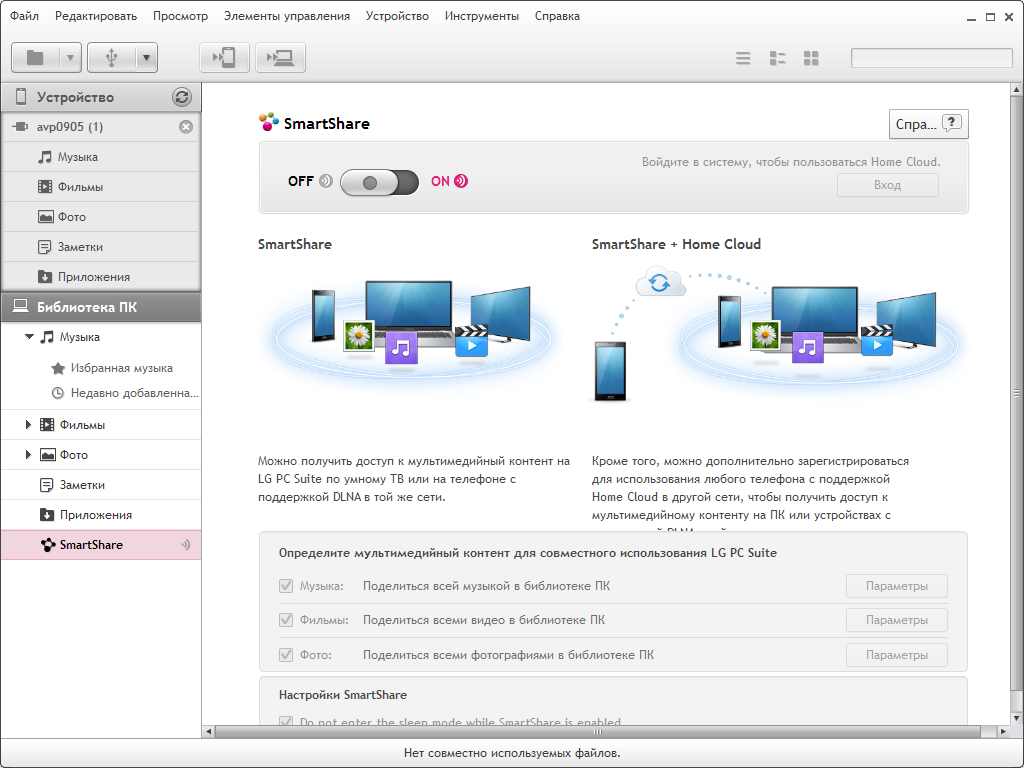
Task: Click the folder icon in the toolbar
Action: click(35, 58)
